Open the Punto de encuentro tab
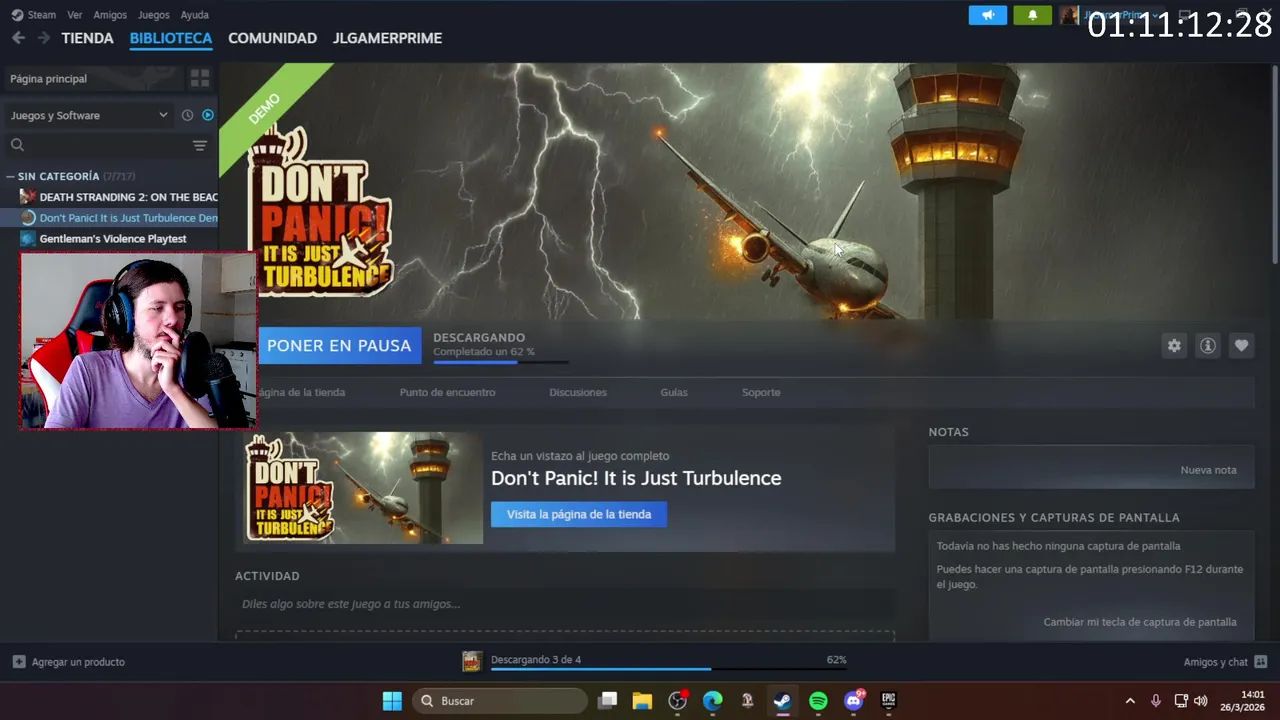The image size is (1280, 720). point(447,392)
